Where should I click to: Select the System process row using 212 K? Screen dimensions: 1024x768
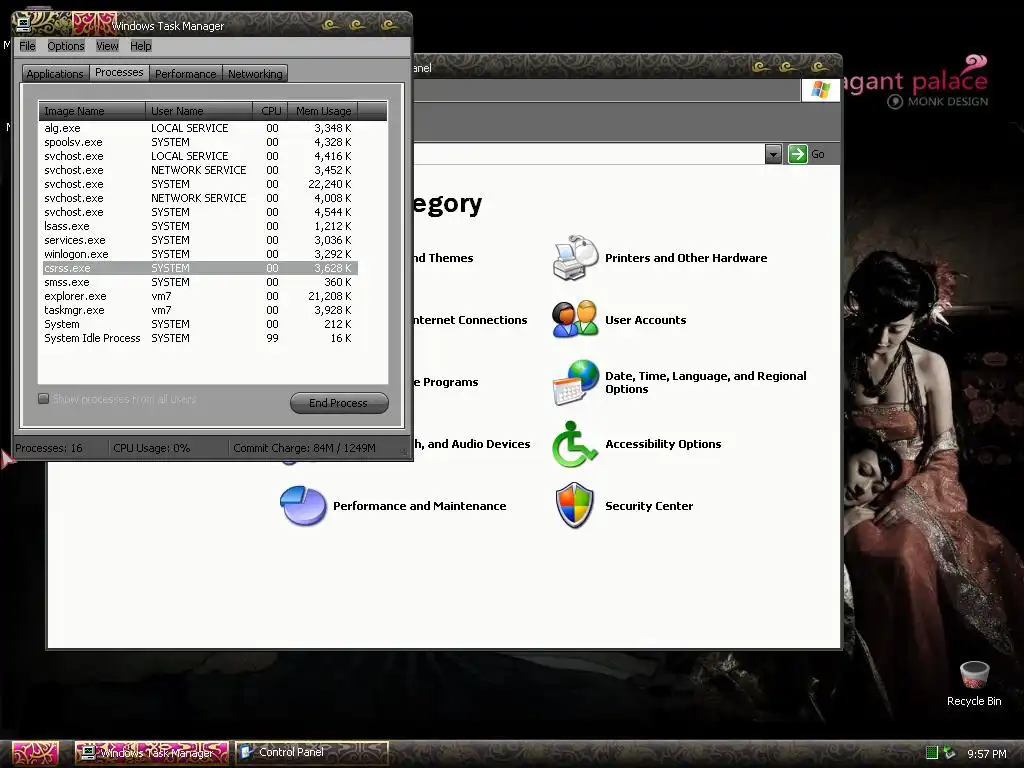(x=199, y=324)
